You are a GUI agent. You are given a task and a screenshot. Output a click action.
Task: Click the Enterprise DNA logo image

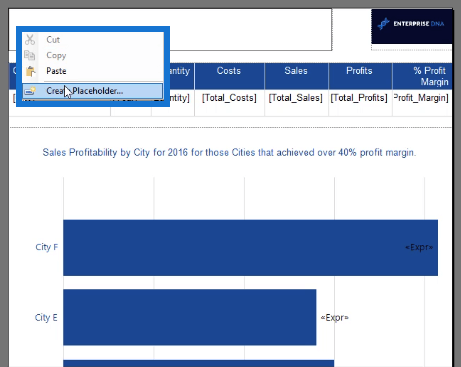pos(412,26)
